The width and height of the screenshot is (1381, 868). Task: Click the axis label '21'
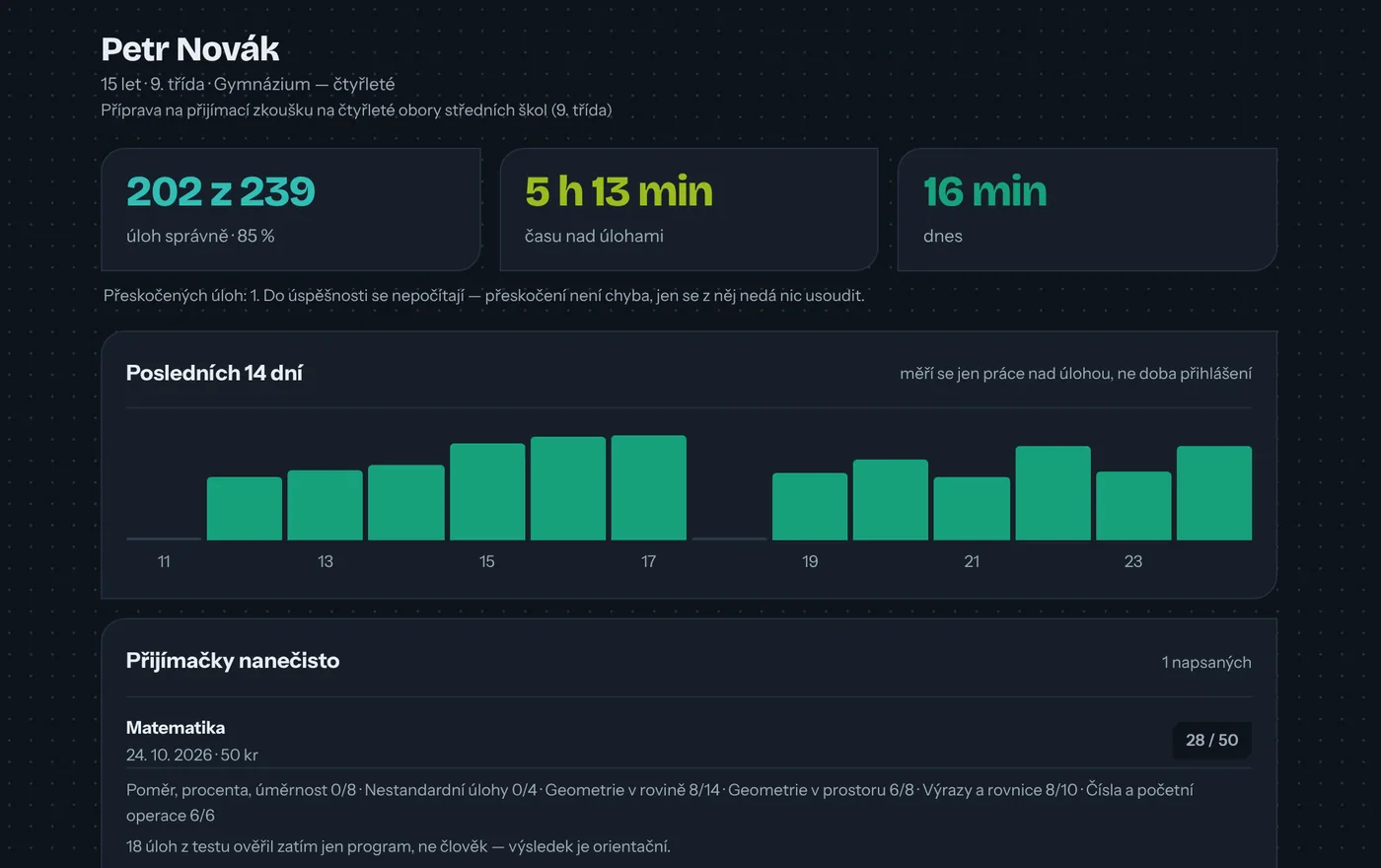tap(972, 561)
